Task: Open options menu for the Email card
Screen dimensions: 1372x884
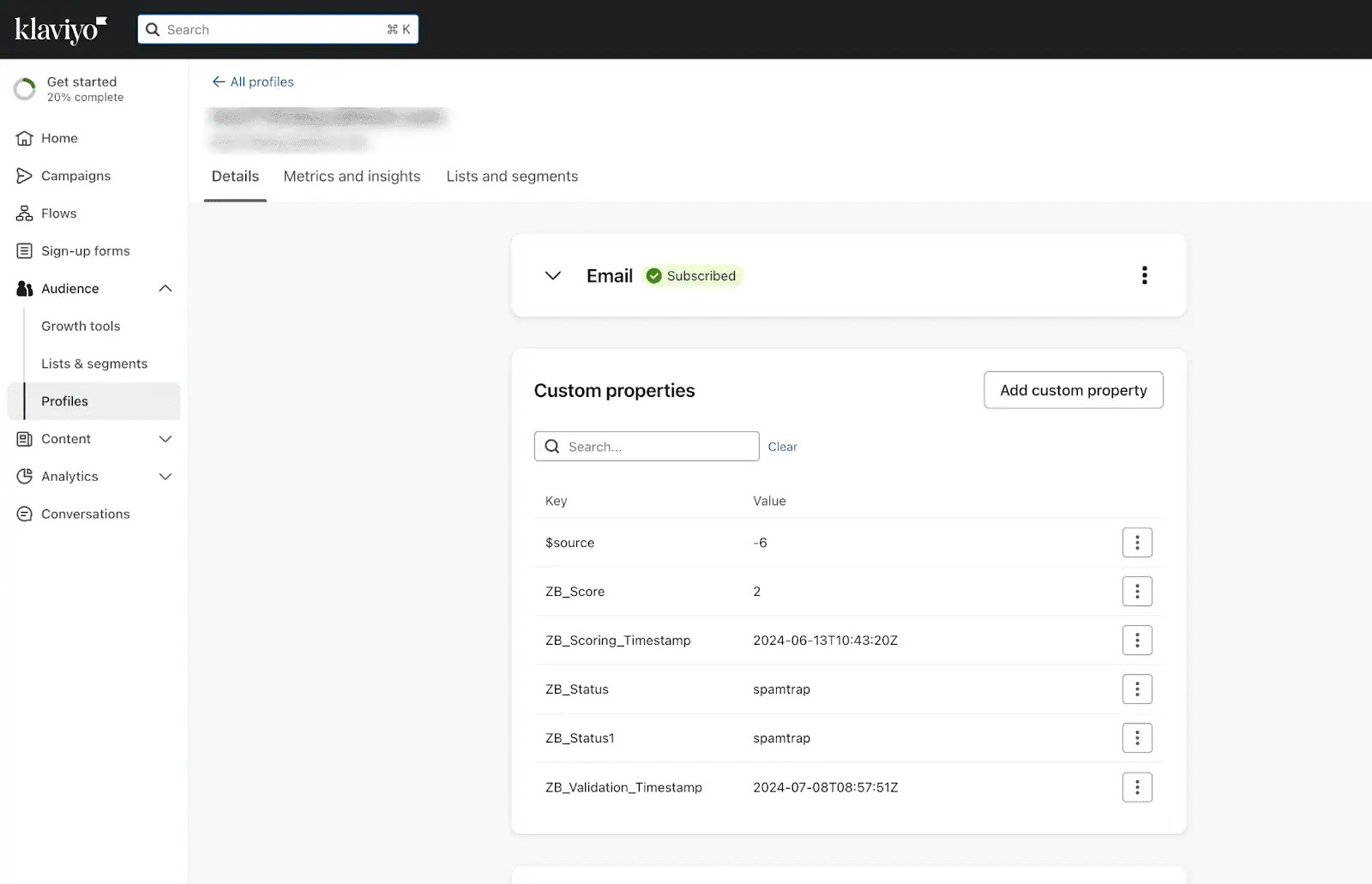Action: click(x=1144, y=275)
